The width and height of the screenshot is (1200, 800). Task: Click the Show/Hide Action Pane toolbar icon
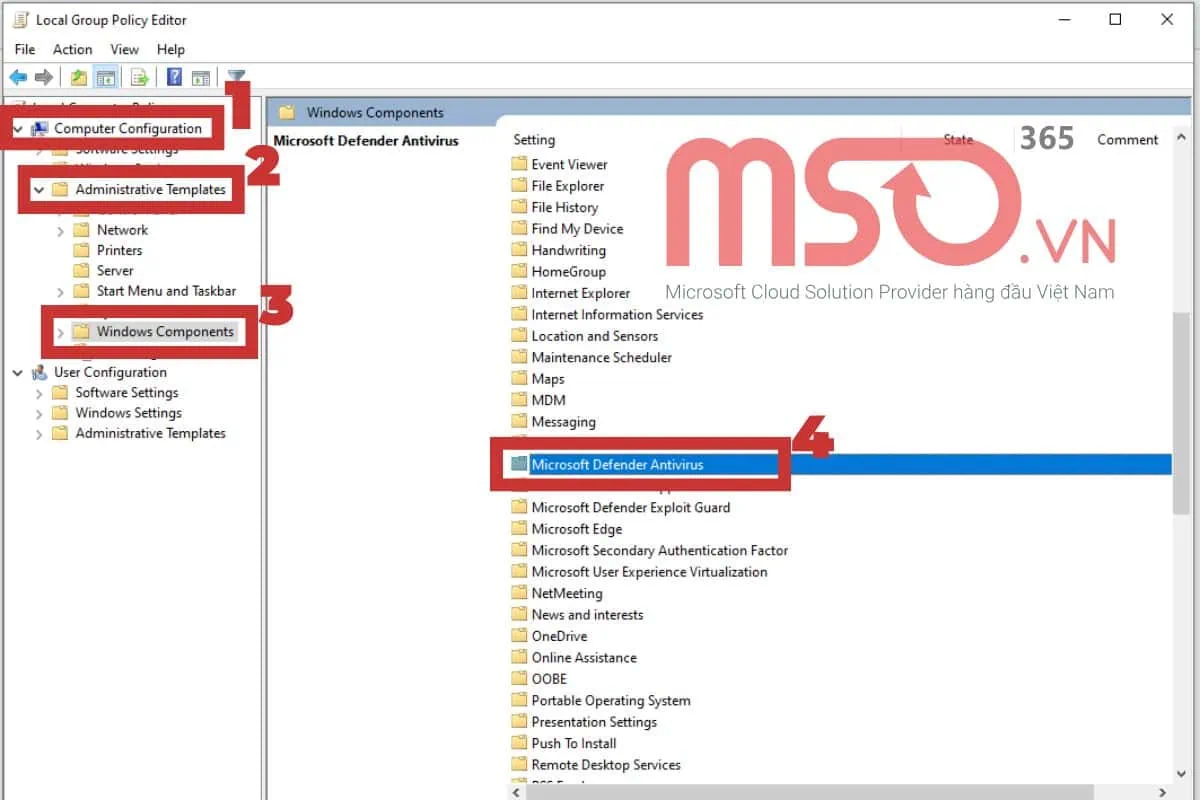point(201,77)
